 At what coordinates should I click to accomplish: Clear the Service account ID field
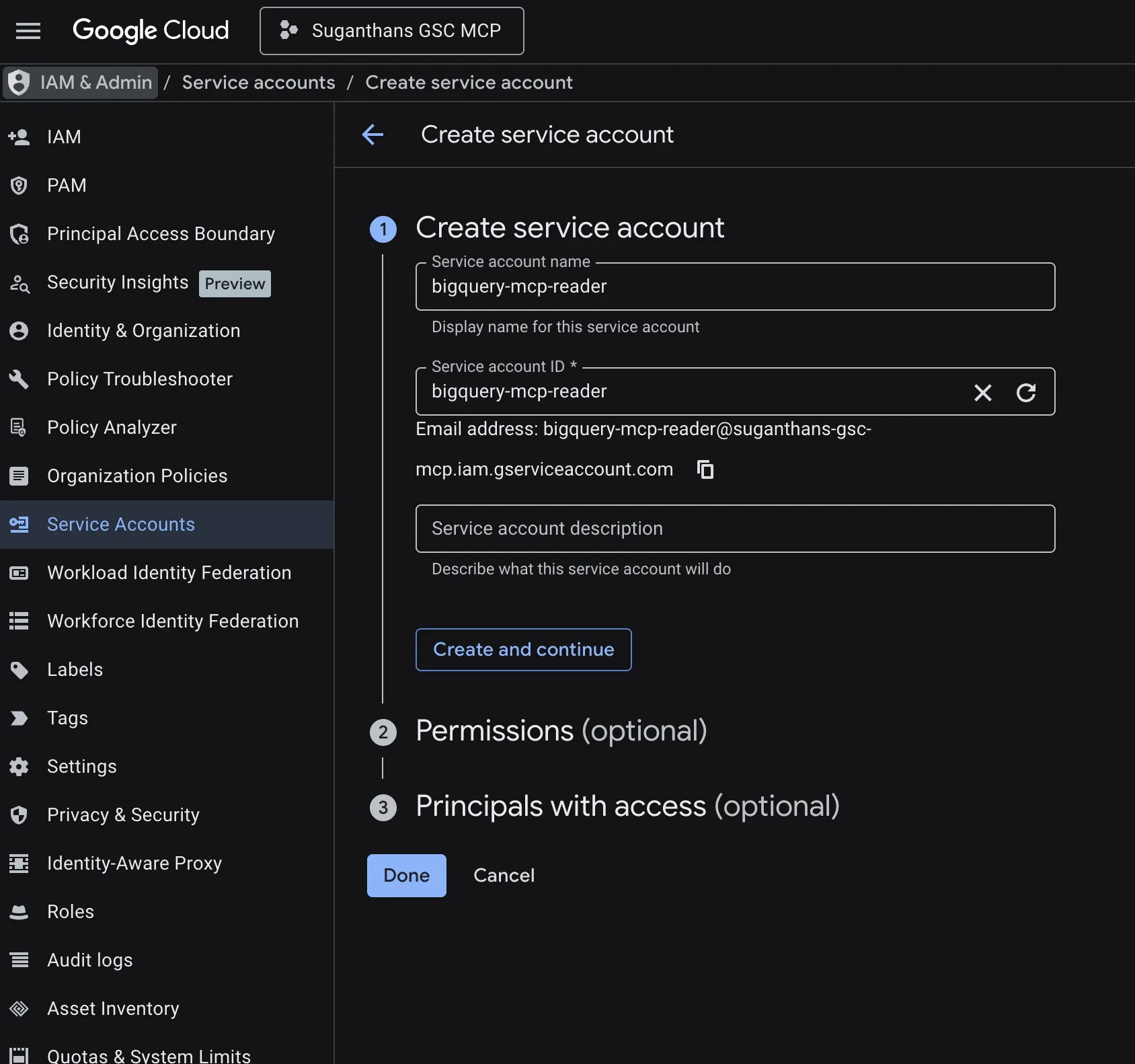tap(982, 392)
